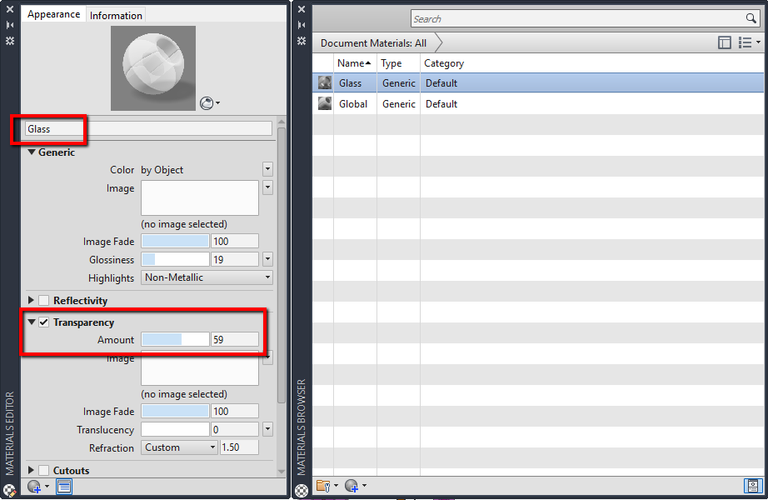Open Materials Editor palette properties icon
Viewport: 768px width, 500px height.
[x=9, y=41]
